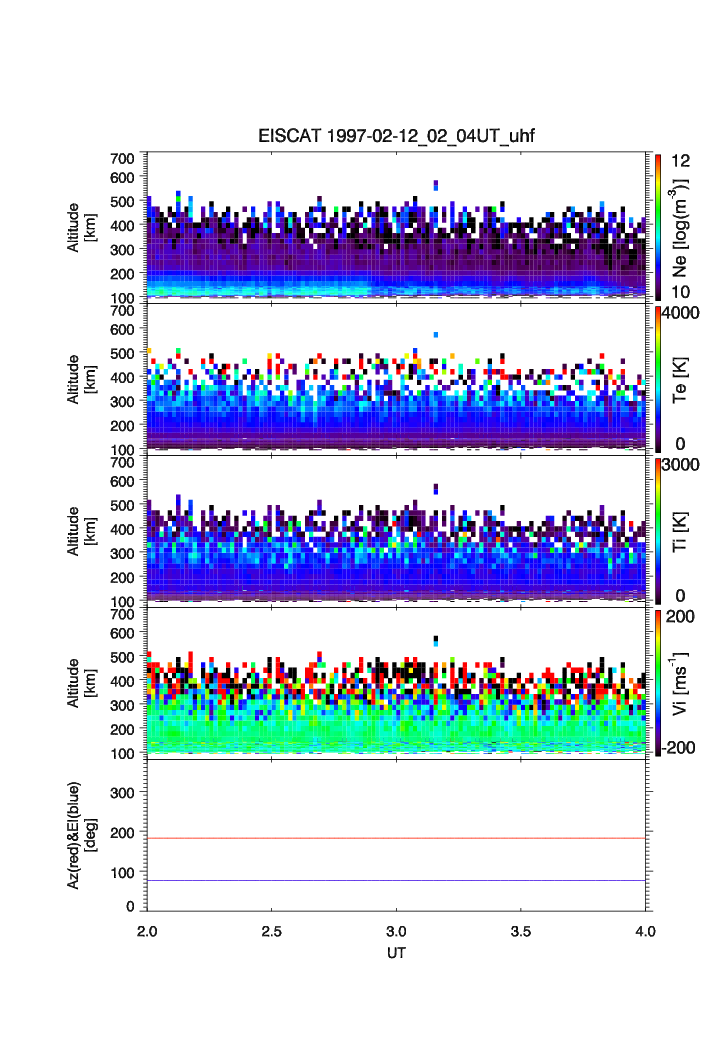Select the 'Altitude [km]' label of the Te panel
Viewport: 708px width, 1063px height.
81,380
